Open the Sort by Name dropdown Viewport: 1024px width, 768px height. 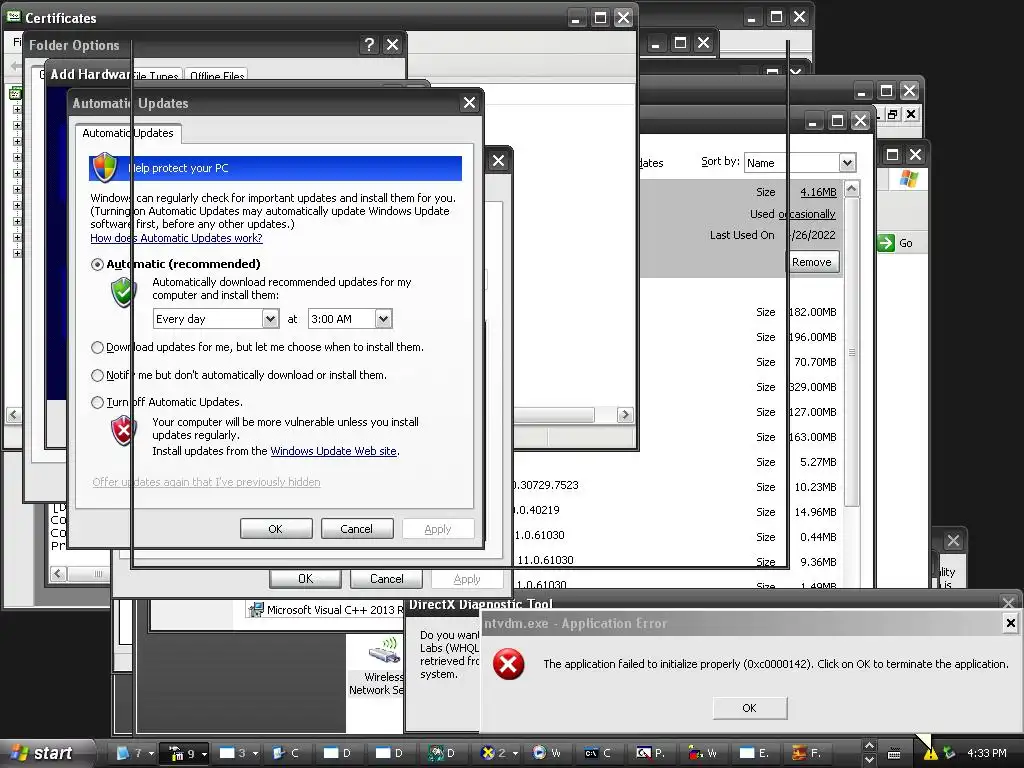tap(847, 163)
